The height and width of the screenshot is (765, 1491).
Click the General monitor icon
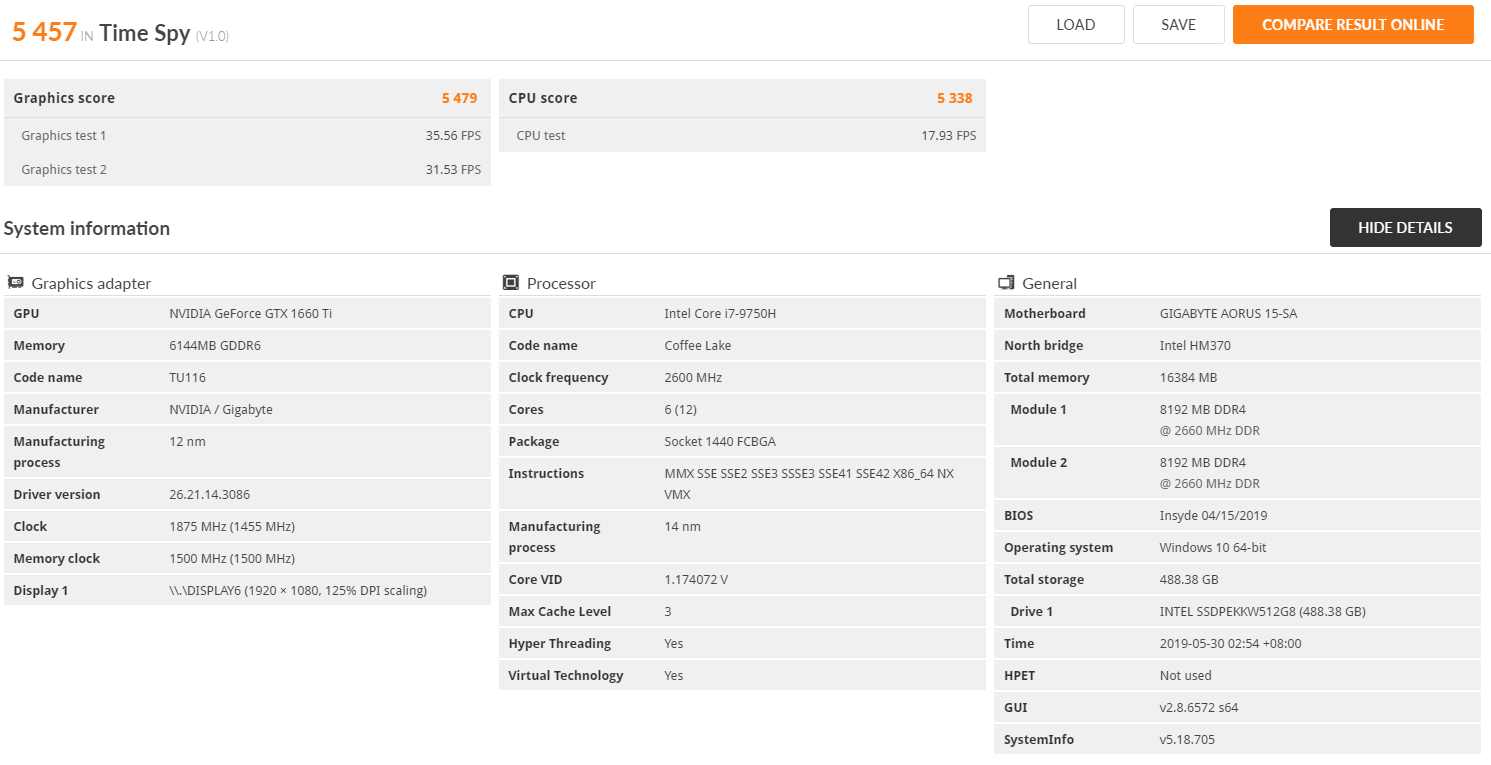pos(1006,283)
